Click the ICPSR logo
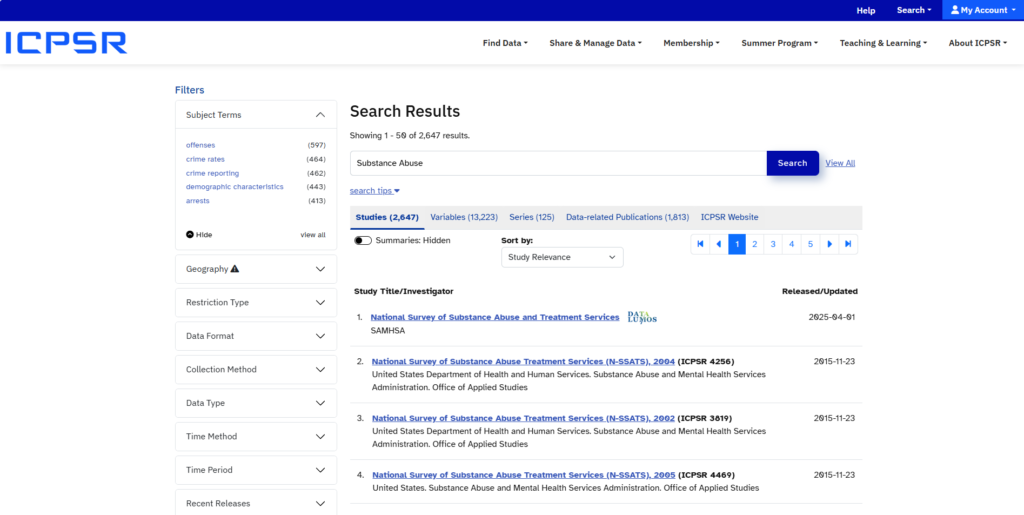The height and width of the screenshot is (515, 1024). pos(65,43)
